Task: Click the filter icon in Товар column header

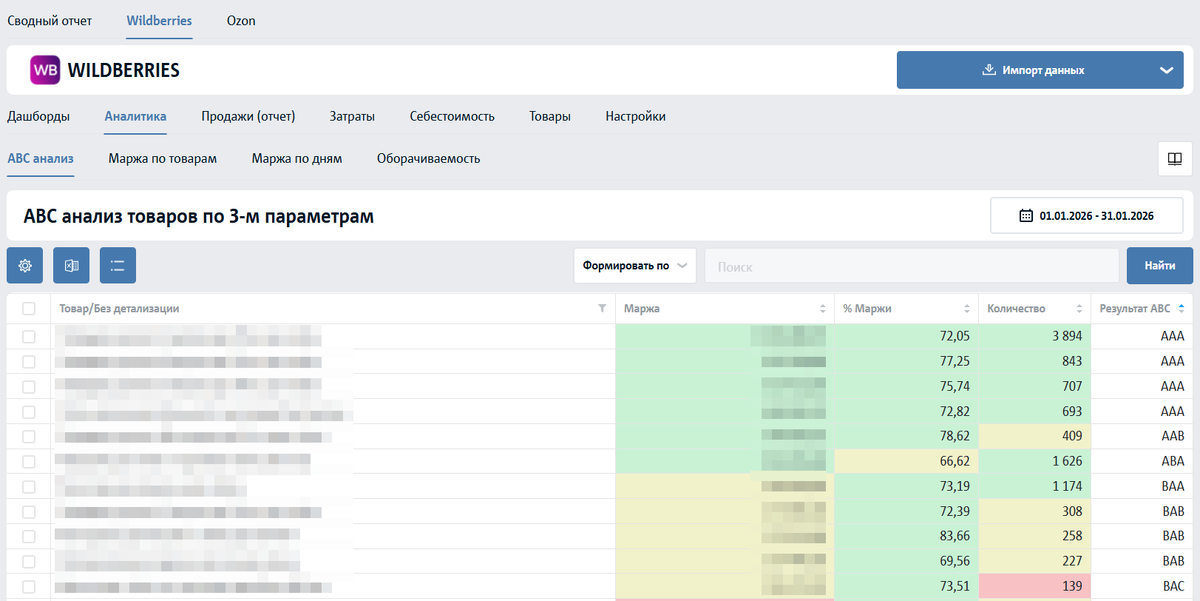Action: click(602, 309)
